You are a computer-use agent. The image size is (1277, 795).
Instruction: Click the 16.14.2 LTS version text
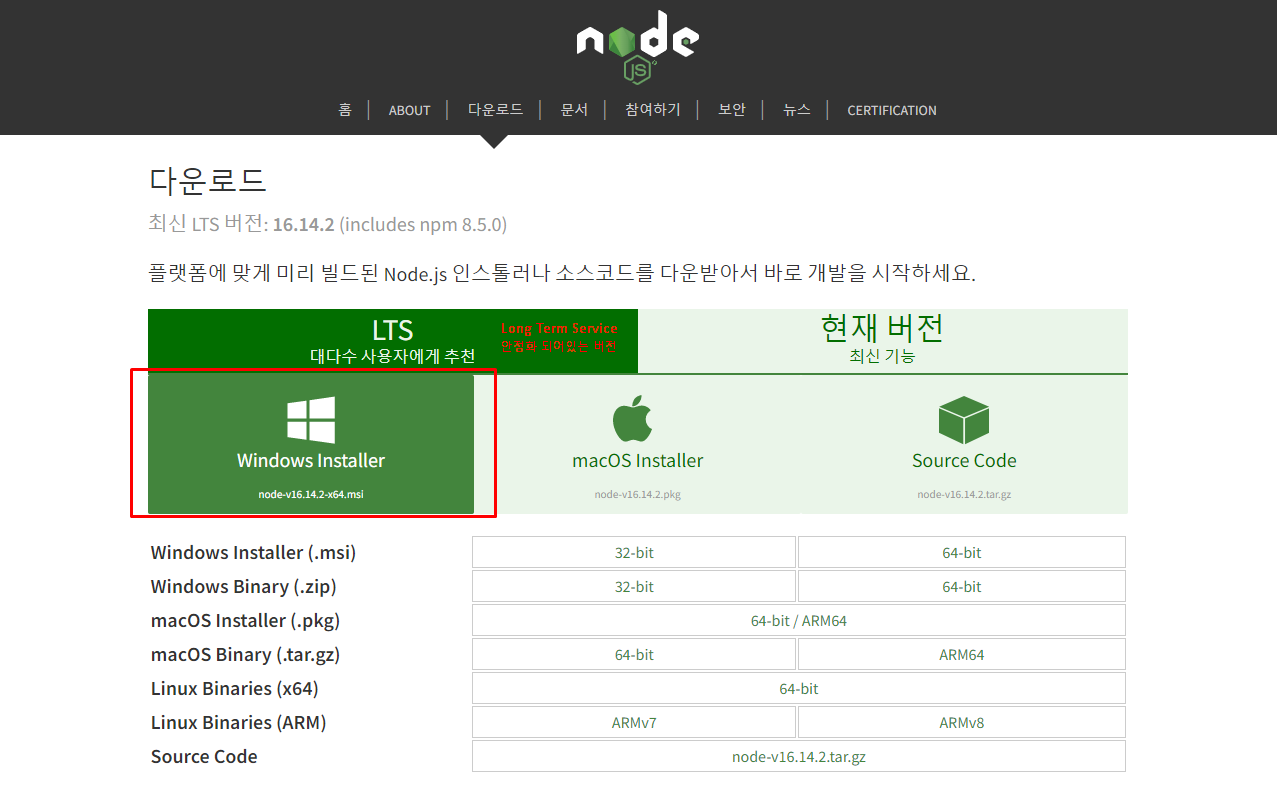click(304, 224)
